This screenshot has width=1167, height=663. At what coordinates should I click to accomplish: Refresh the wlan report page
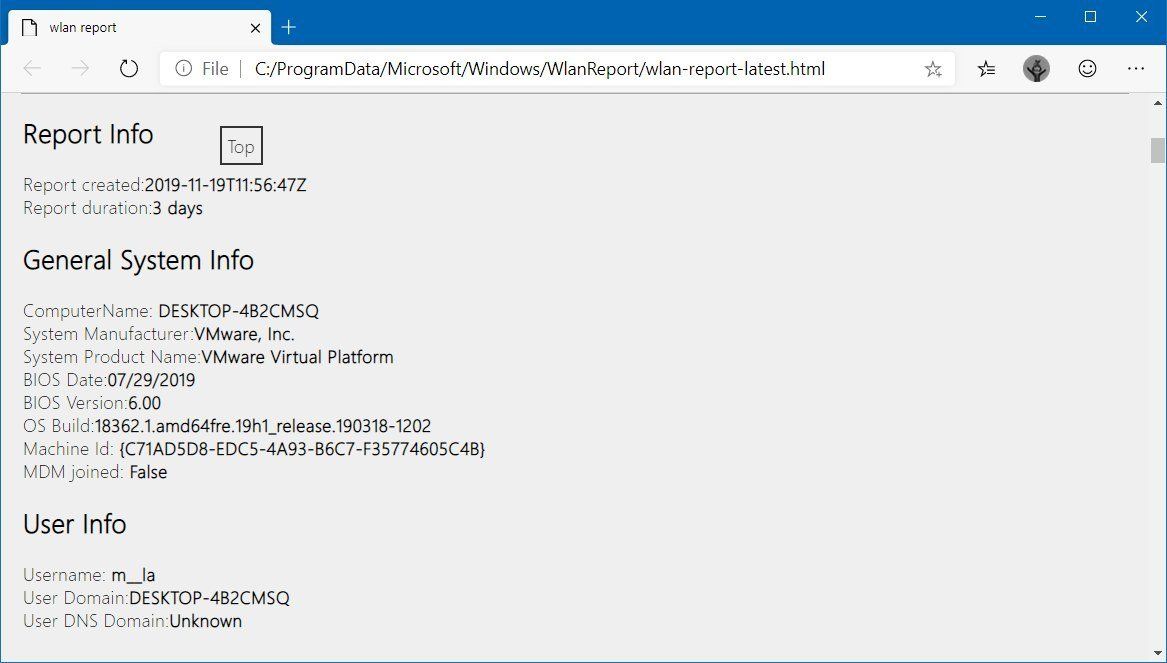click(x=129, y=69)
